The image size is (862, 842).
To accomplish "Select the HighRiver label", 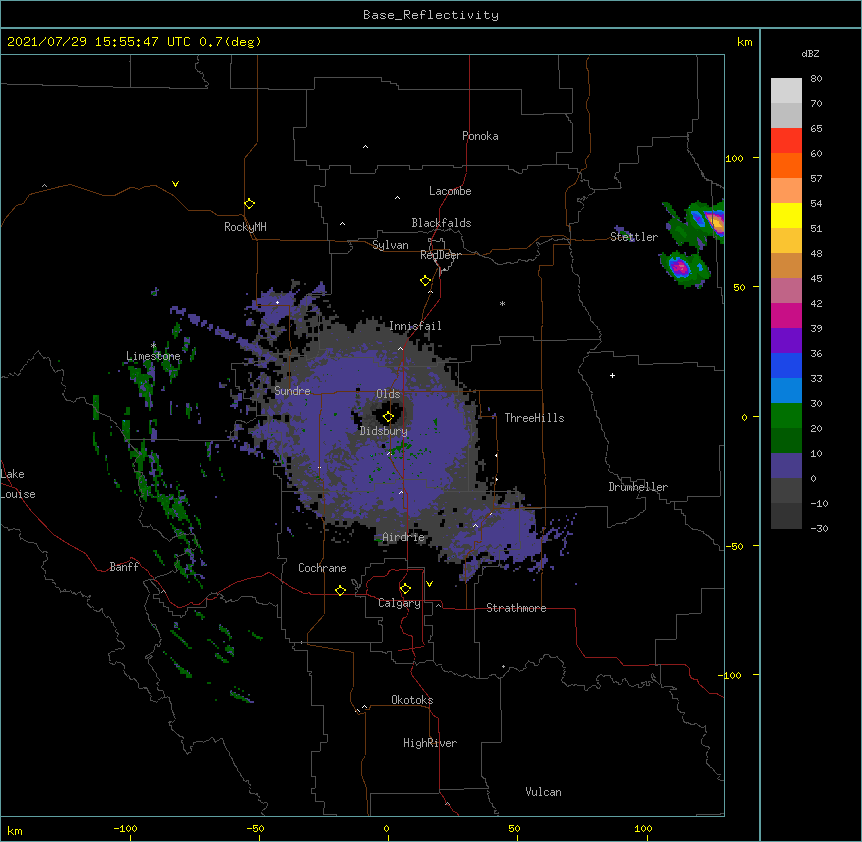I will [429, 743].
